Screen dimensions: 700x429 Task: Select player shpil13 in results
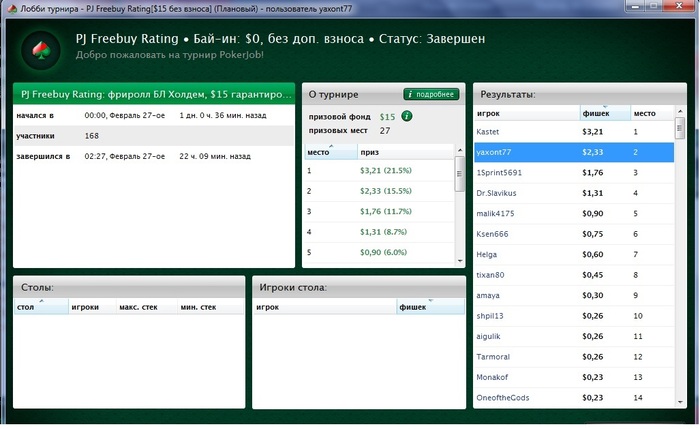(574, 316)
